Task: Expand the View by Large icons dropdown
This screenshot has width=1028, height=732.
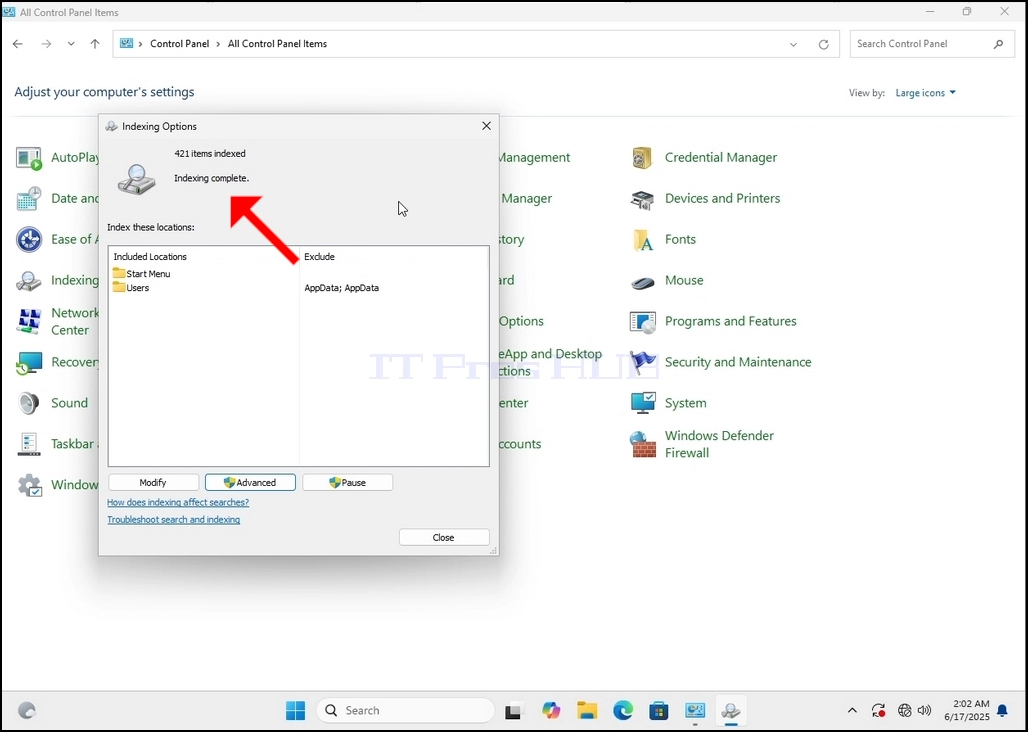Action: coord(925,93)
